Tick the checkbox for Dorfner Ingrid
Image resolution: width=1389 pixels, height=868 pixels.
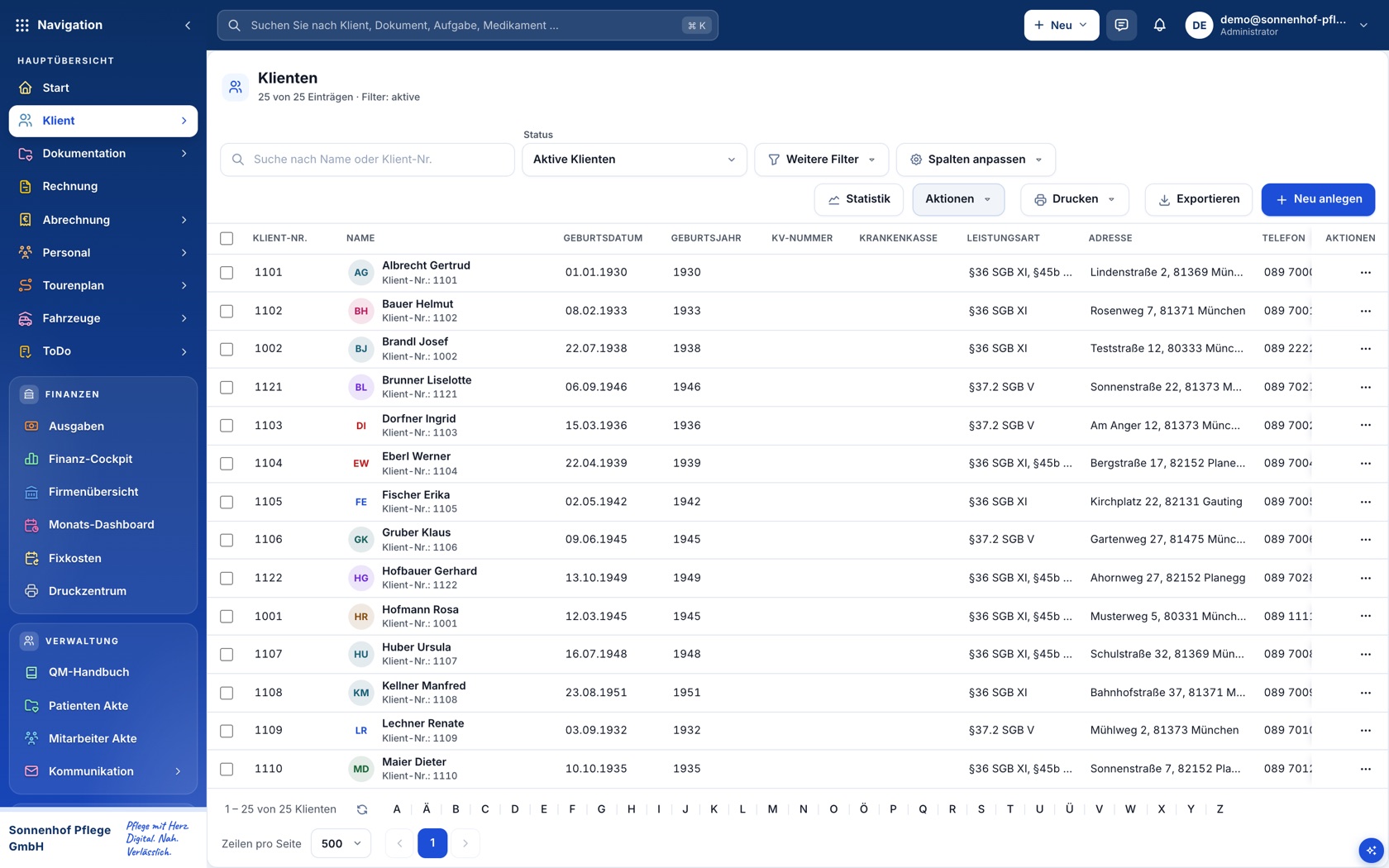[x=227, y=426]
